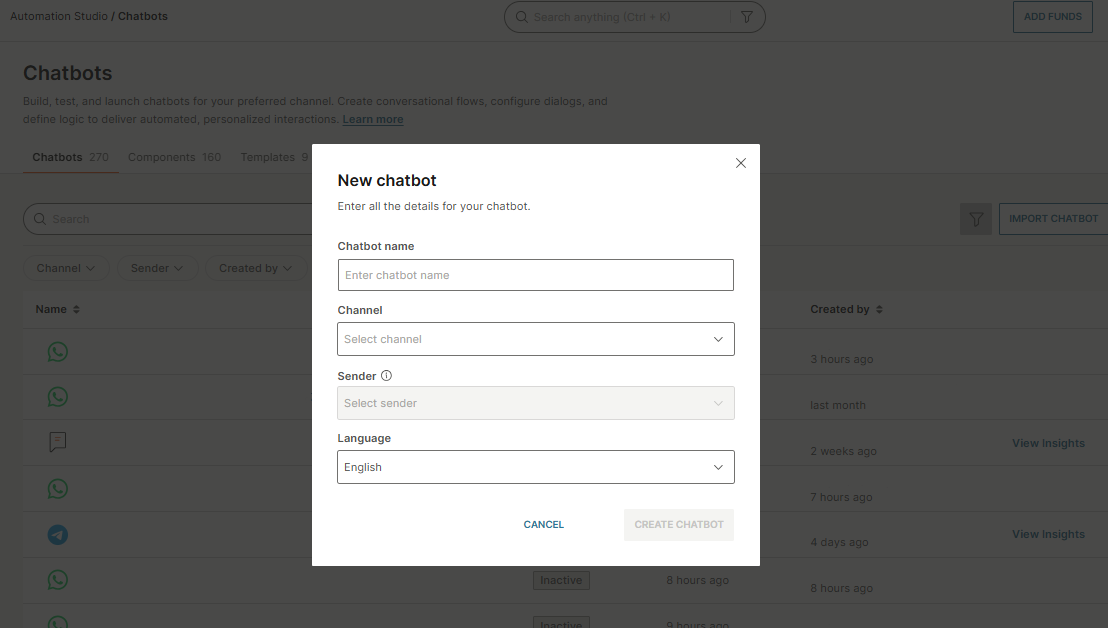Click the WhatsApp icon on the first chatbot row
1108x628 pixels.
(x=57, y=352)
